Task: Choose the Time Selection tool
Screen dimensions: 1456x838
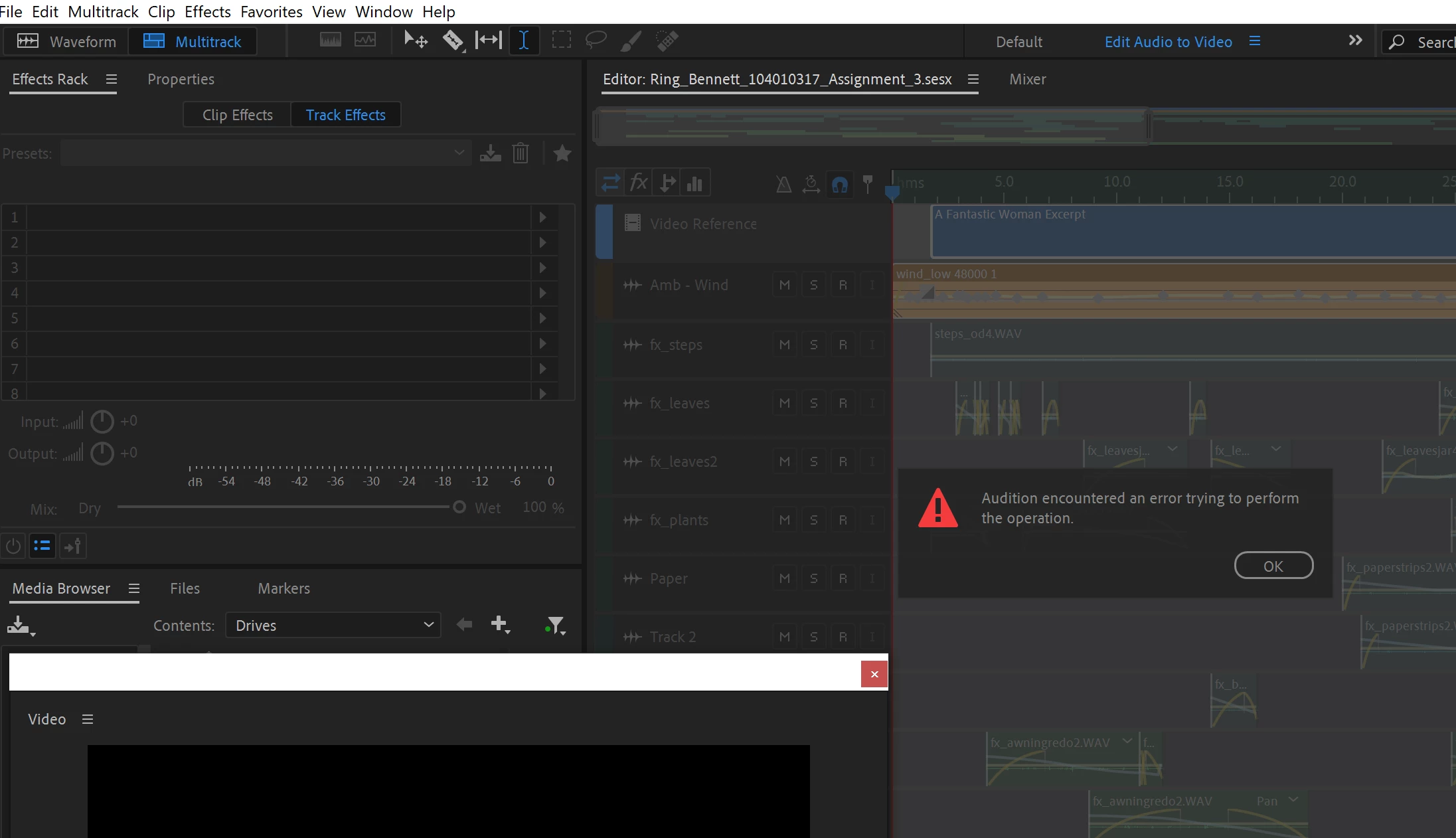Action: (524, 41)
